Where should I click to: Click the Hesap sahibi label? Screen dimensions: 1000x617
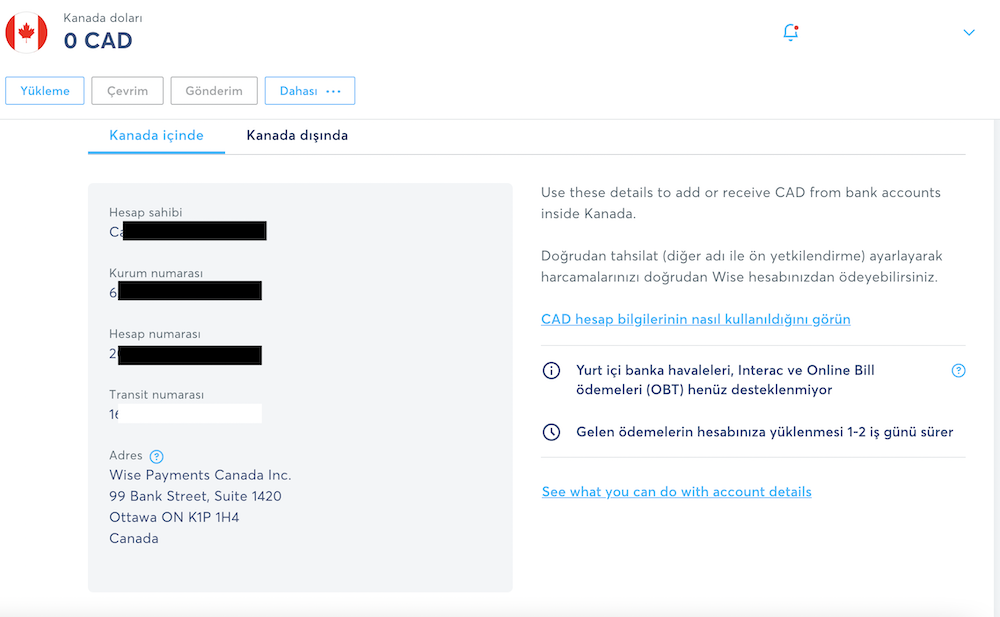[145, 212]
